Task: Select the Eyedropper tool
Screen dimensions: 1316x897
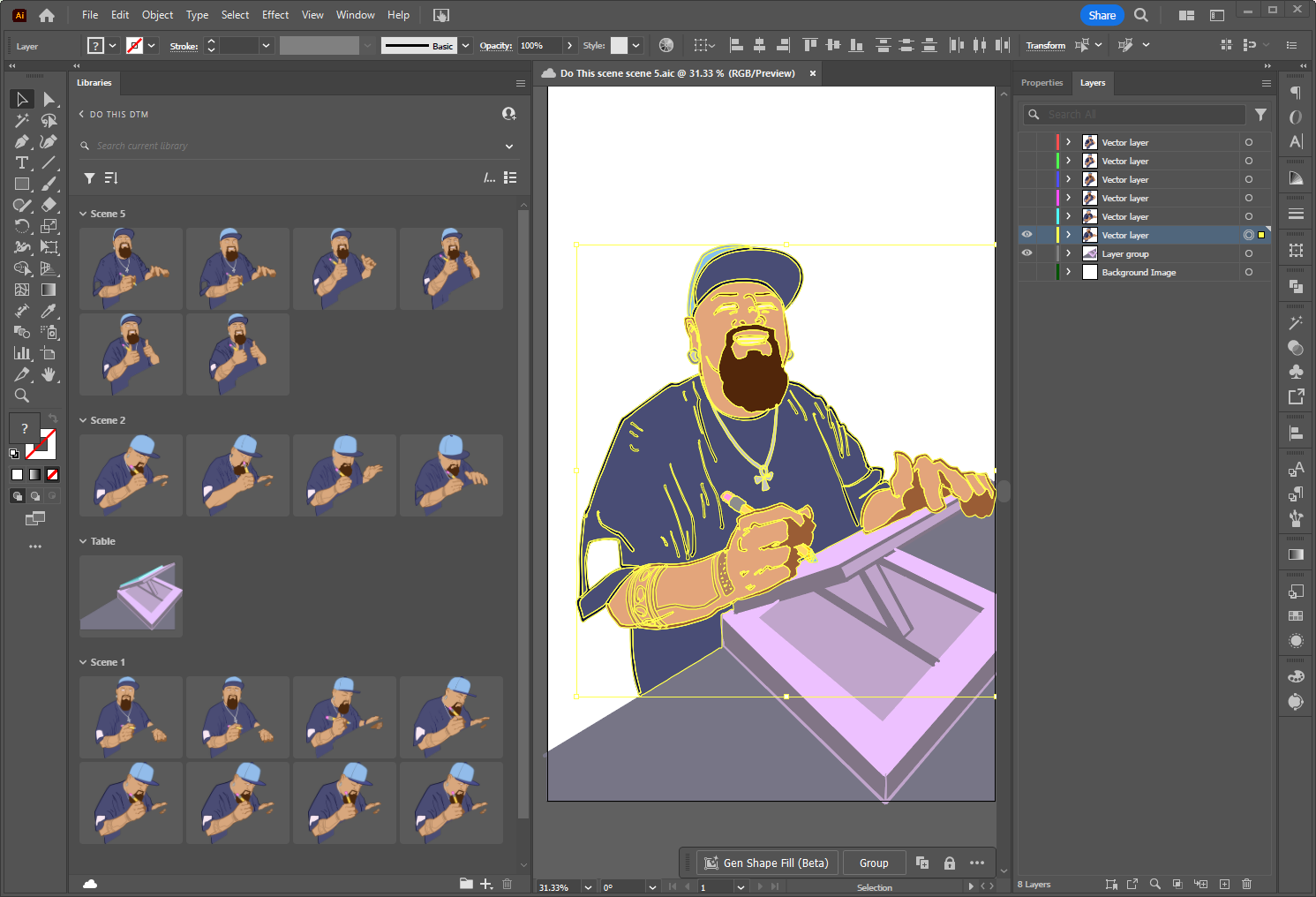Action: (49, 311)
